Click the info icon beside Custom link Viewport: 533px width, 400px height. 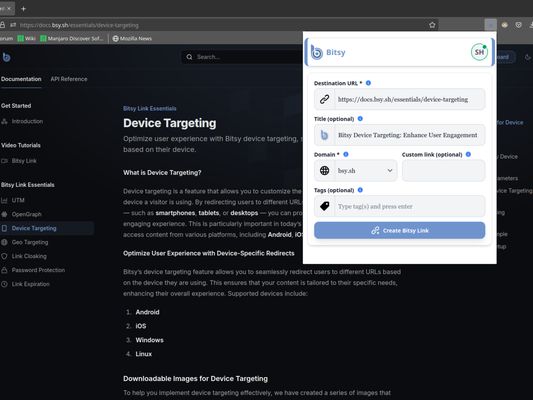pyautogui.click(x=468, y=154)
